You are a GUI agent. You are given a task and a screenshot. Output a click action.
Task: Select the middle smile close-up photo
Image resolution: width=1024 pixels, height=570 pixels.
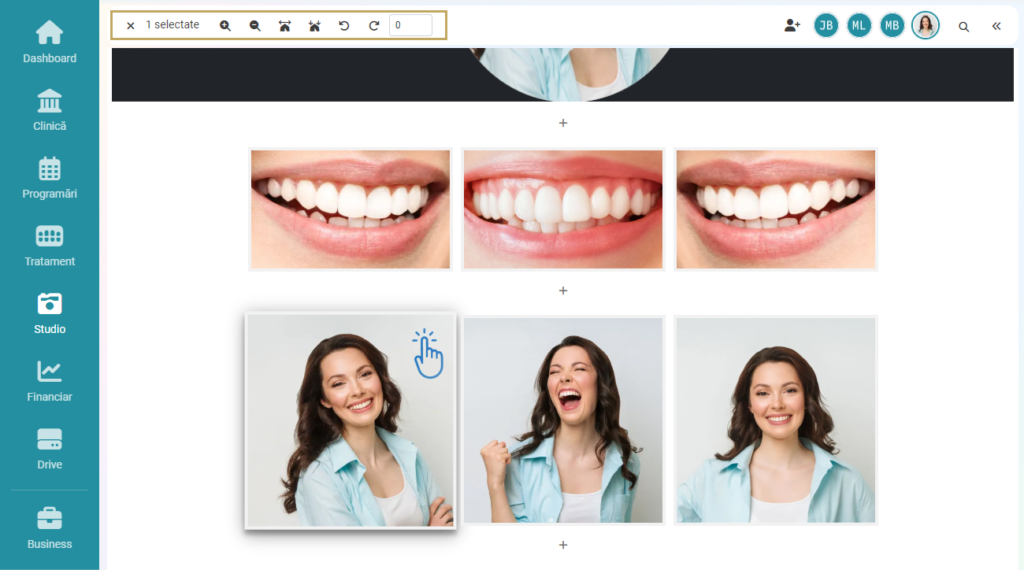coord(563,210)
